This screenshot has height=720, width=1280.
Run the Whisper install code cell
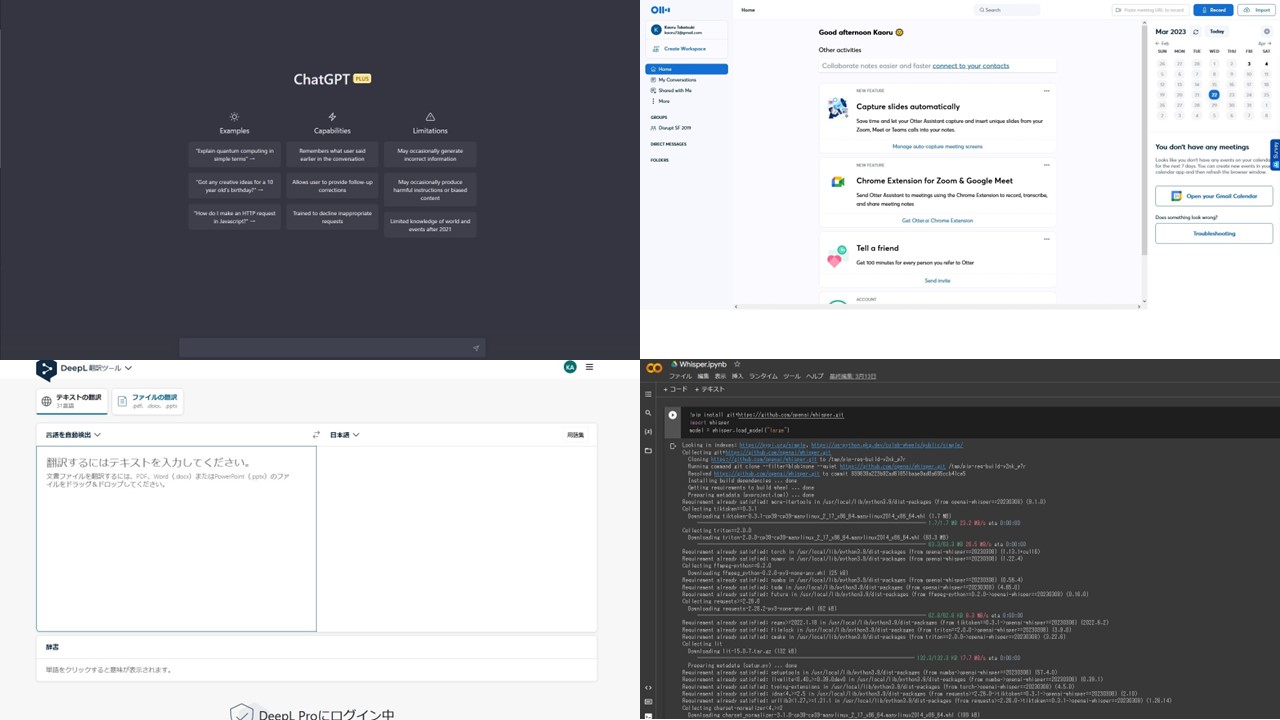(673, 415)
